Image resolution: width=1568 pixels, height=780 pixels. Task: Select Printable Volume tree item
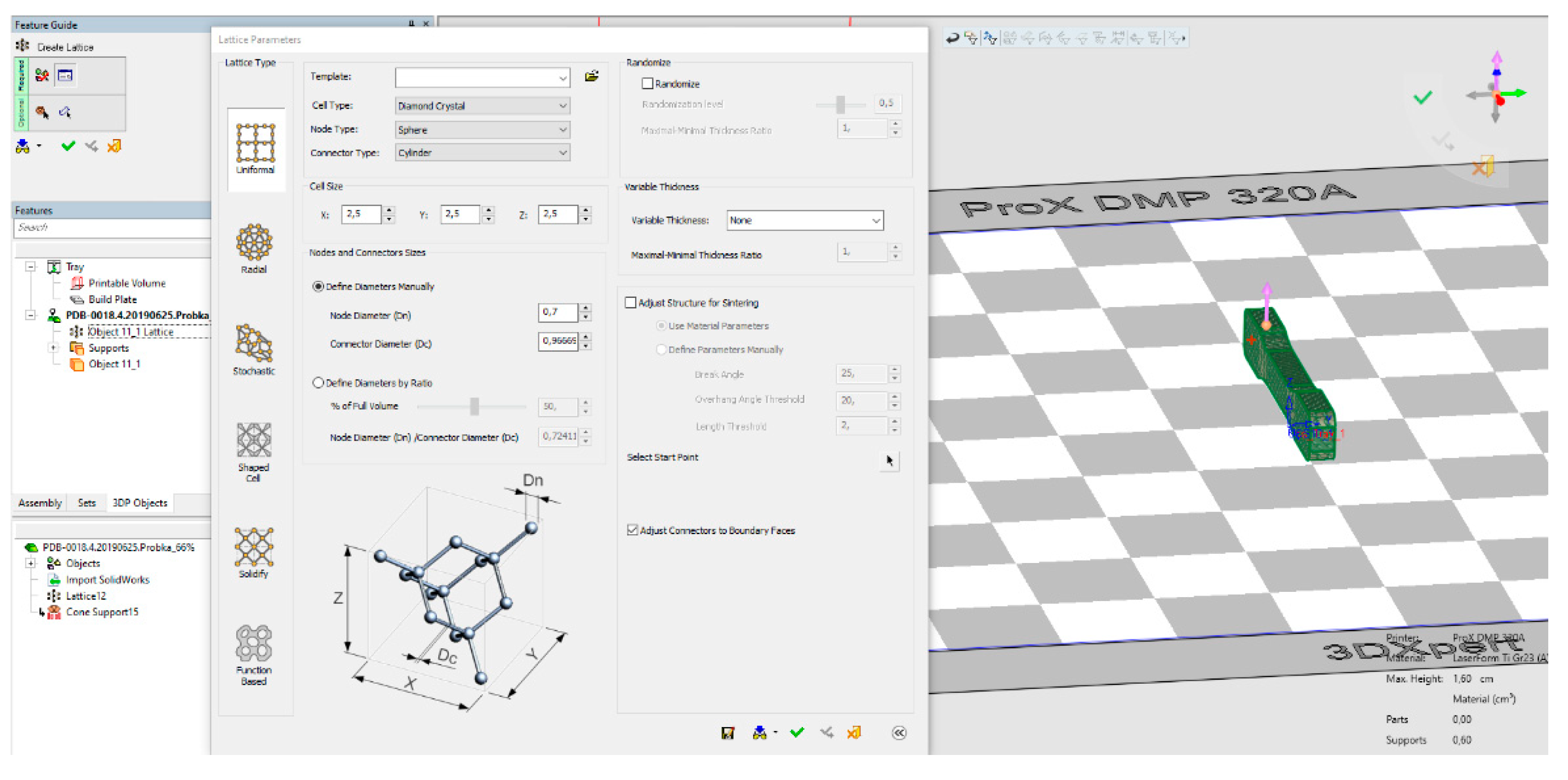click(127, 283)
